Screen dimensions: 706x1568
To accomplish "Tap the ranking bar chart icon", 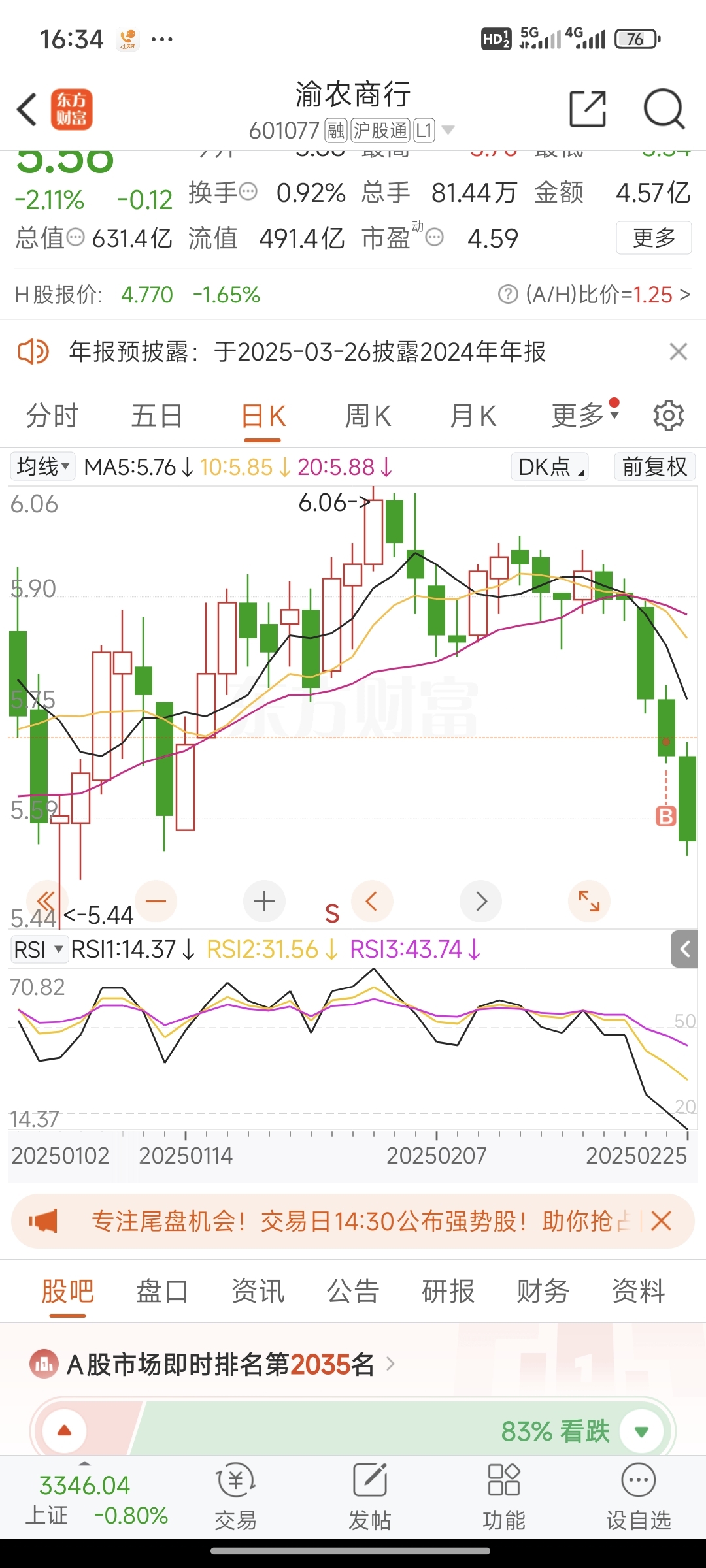I will tap(44, 1364).
